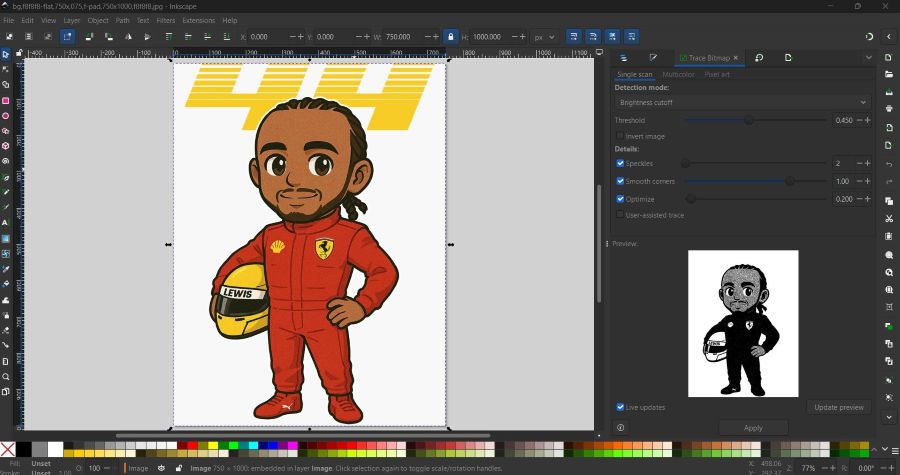Screen dimensions: 900x475
Task: Flip selection horizontally
Action: tap(128, 37)
